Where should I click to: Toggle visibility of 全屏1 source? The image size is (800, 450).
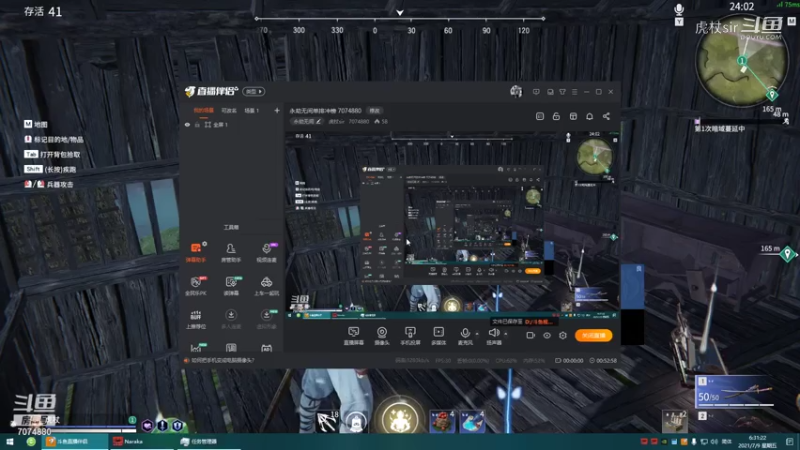(x=187, y=124)
